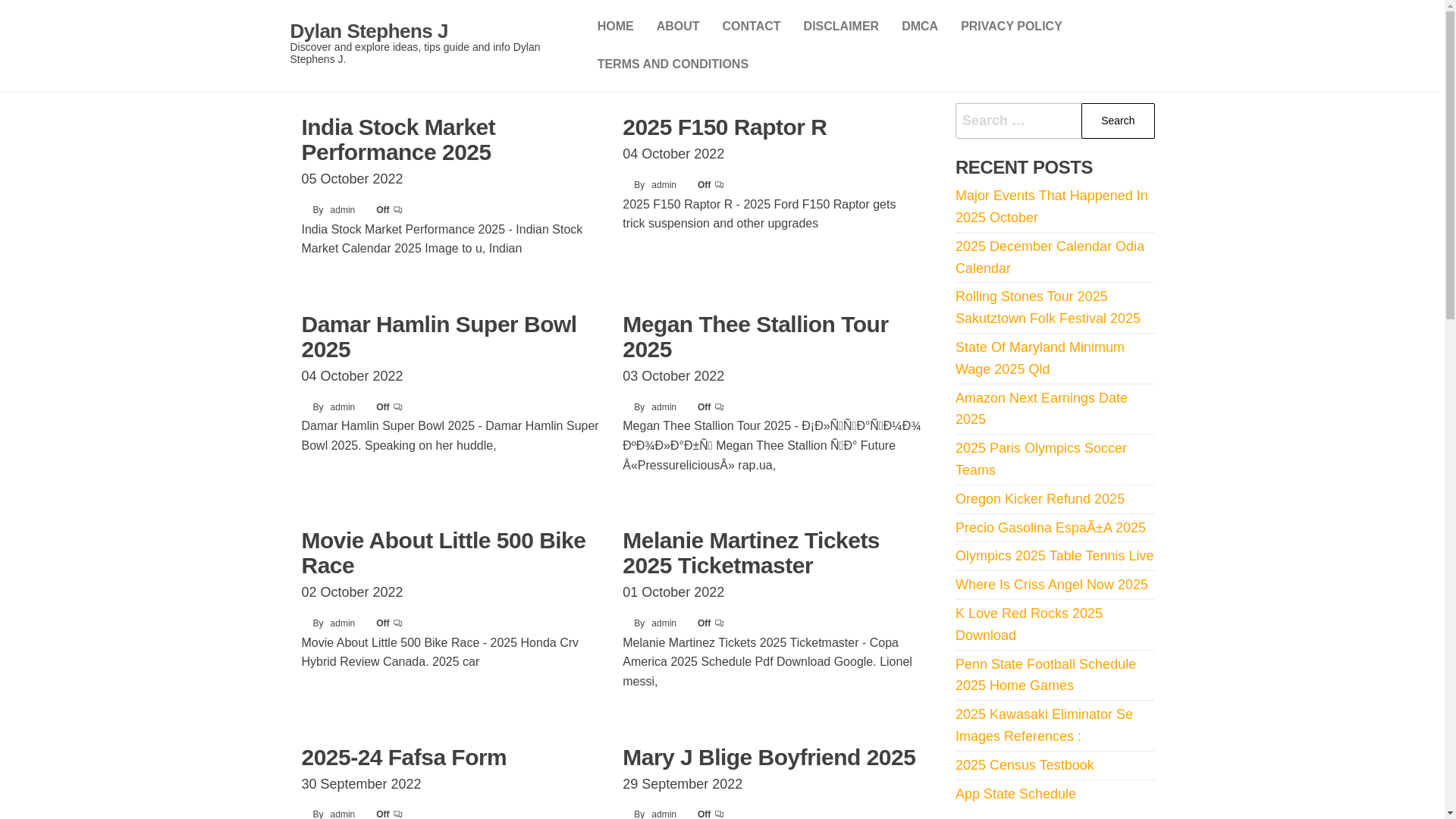Screen dimensions: 1456x819
Task: Open Oregon Kicker Refund 2025 link
Action: pos(1040,499)
